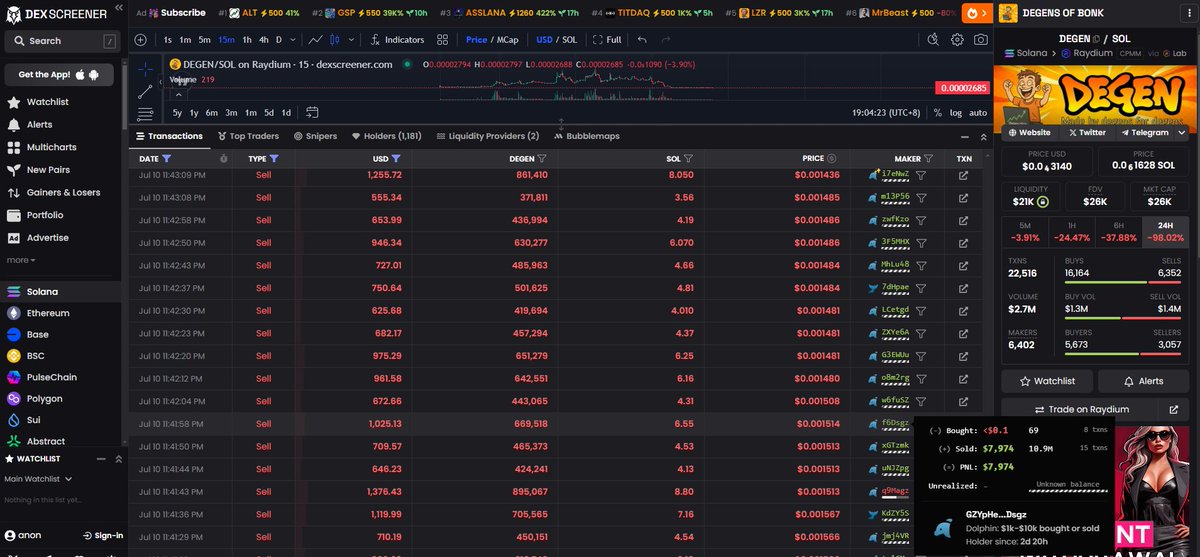The width and height of the screenshot is (1200, 557).
Task: Open the USD column filter
Action: click(x=396, y=158)
